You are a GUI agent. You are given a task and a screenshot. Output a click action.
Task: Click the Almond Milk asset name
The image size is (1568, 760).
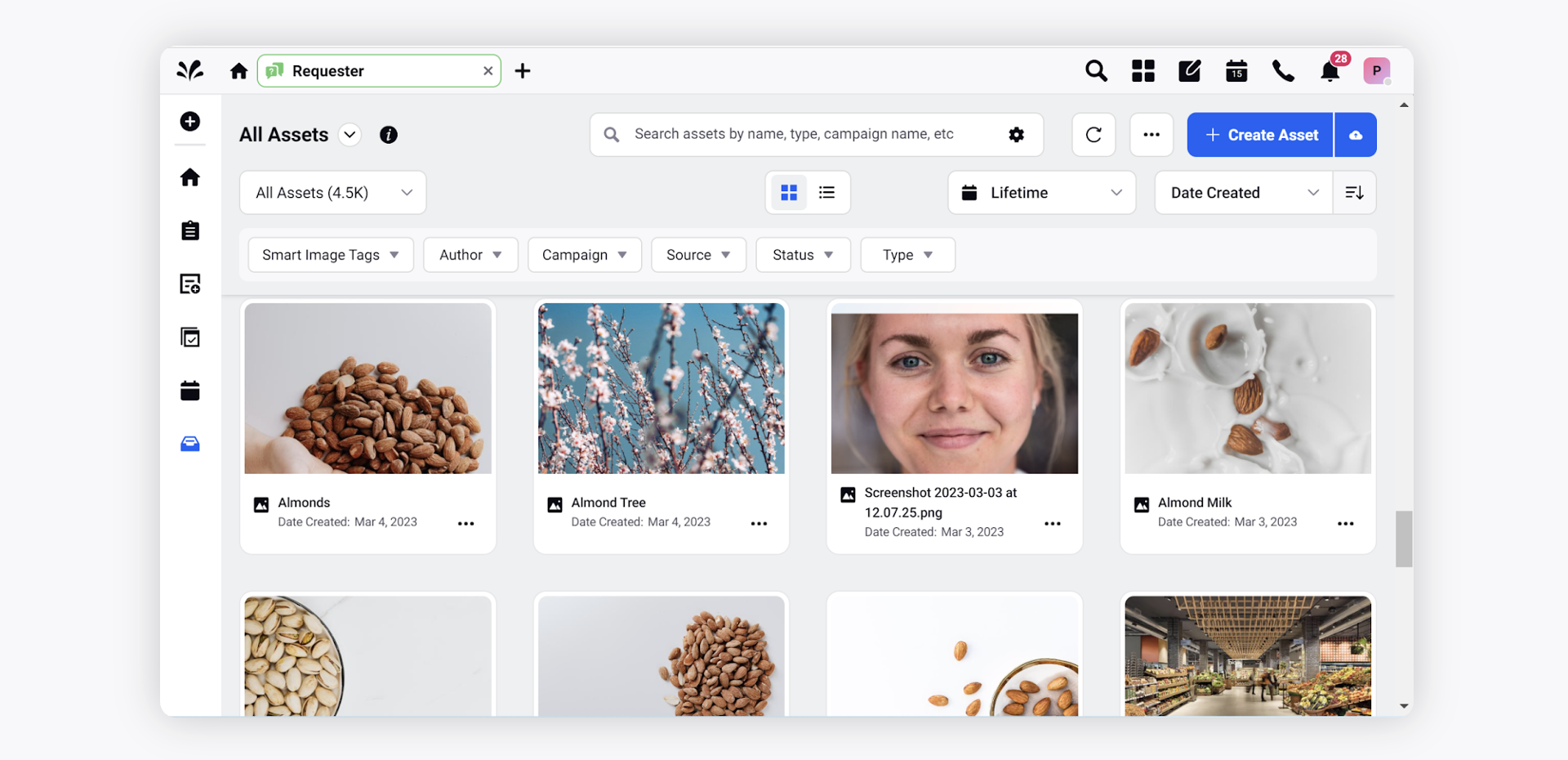[x=1195, y=503]
